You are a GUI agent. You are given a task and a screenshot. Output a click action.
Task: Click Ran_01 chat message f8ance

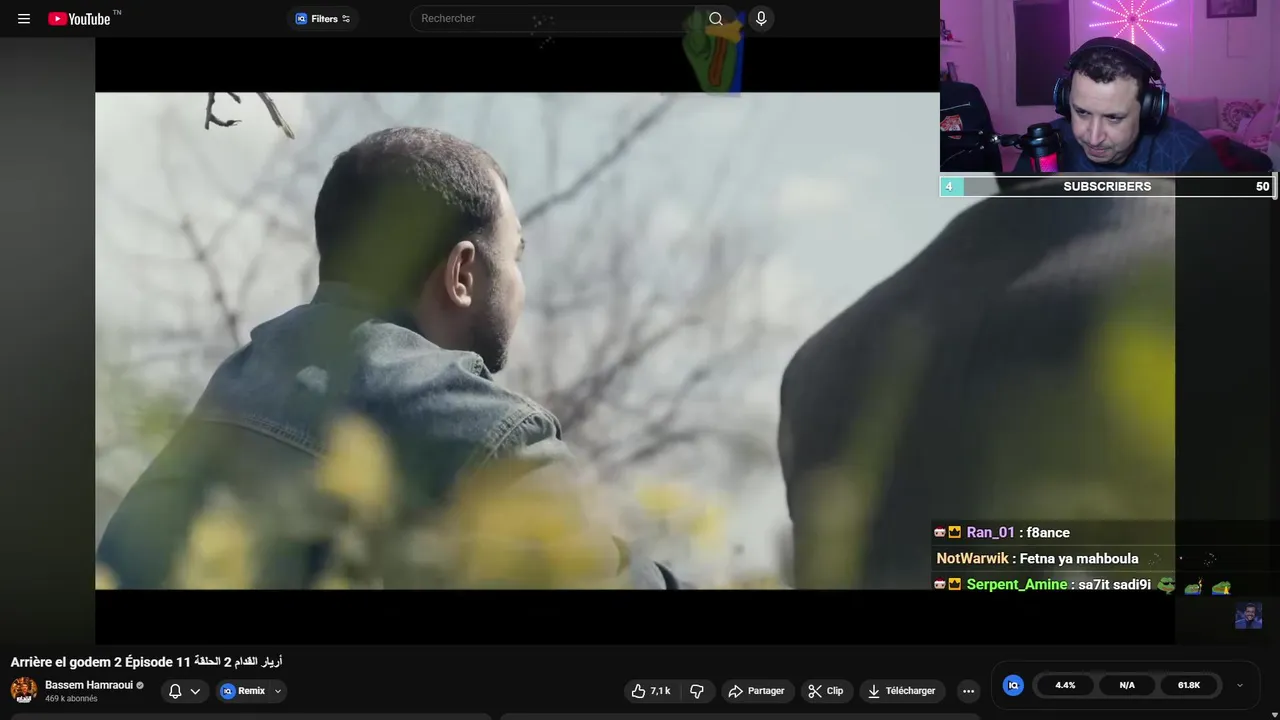point(1002,533)
